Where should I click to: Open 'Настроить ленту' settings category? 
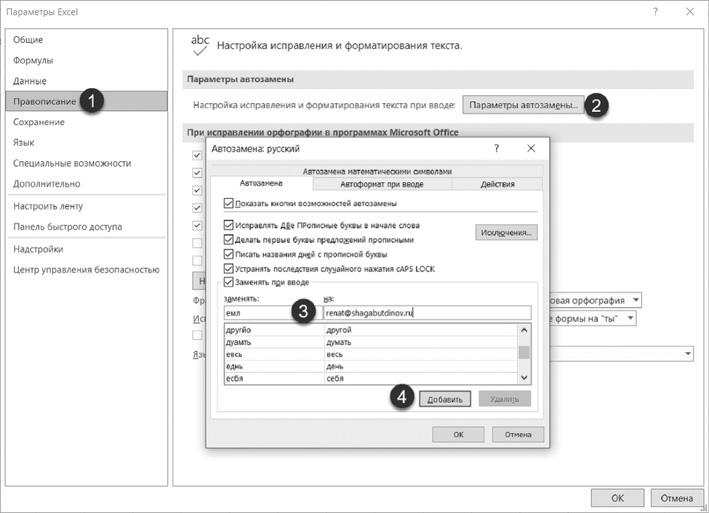pos(46,205)
